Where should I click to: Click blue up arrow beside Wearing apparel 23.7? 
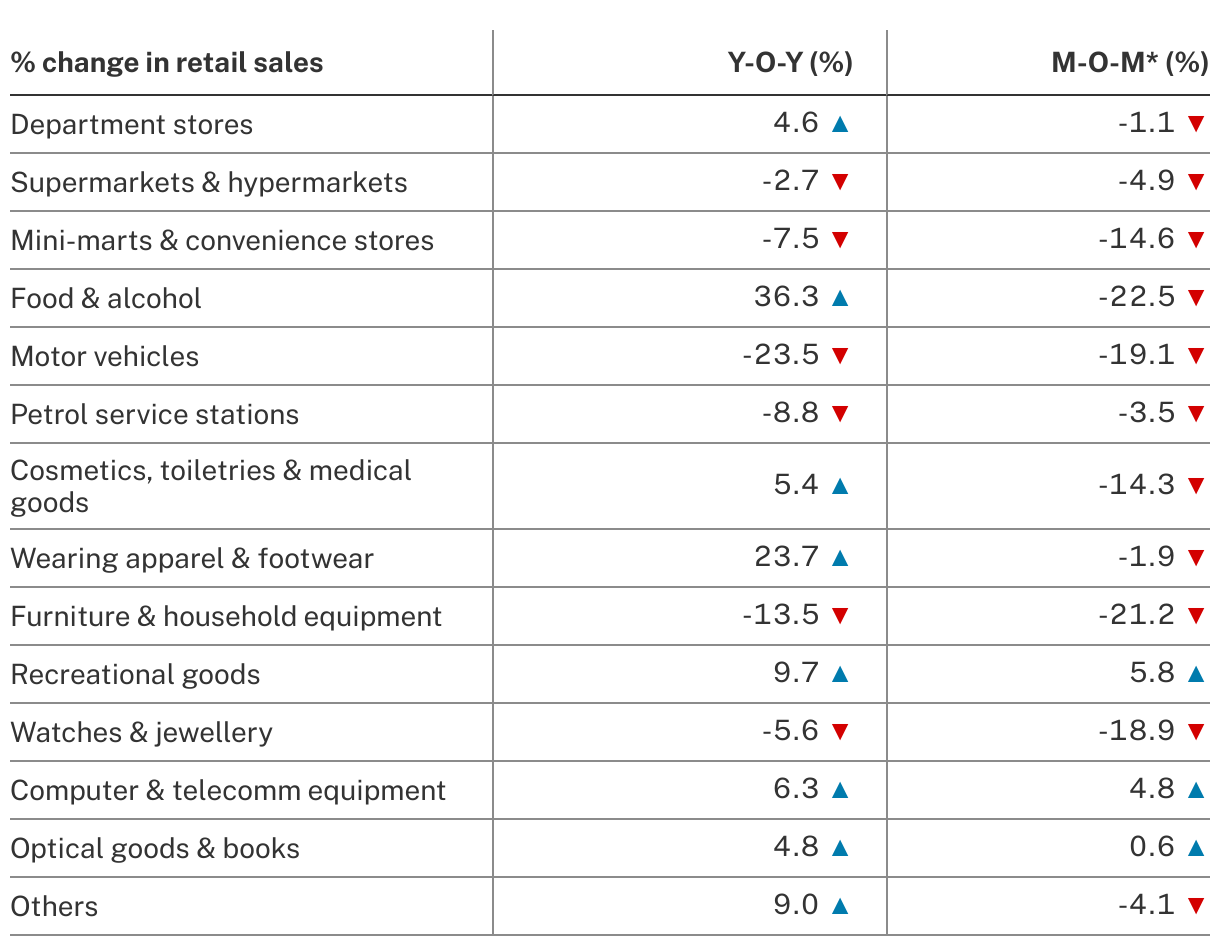(840, 558)
